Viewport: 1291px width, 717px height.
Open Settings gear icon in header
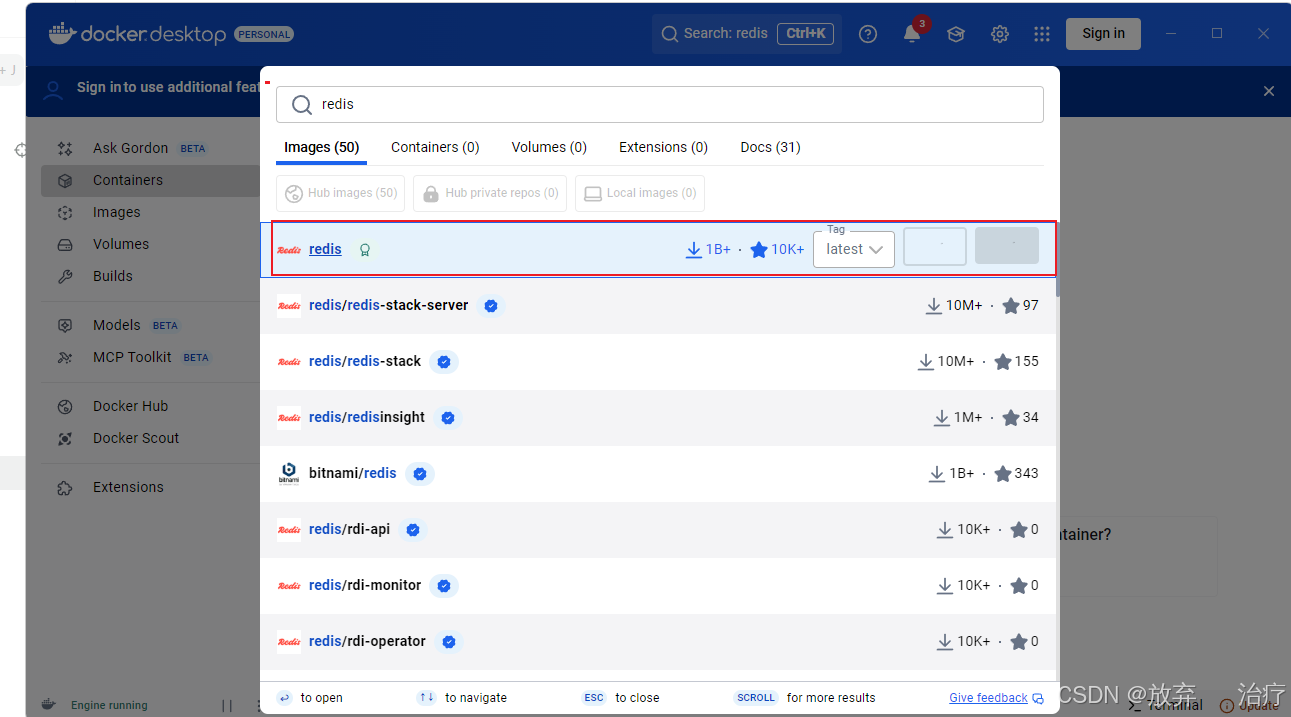[x=1000, y=34]
